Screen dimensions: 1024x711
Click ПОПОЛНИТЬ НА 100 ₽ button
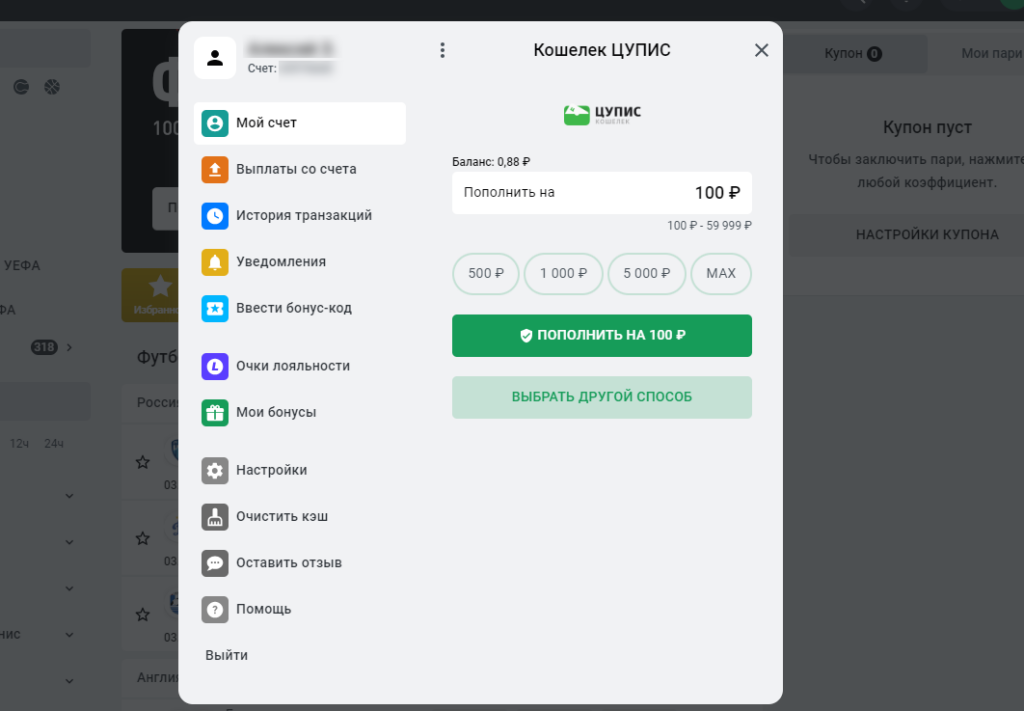(x=601, y=336)
